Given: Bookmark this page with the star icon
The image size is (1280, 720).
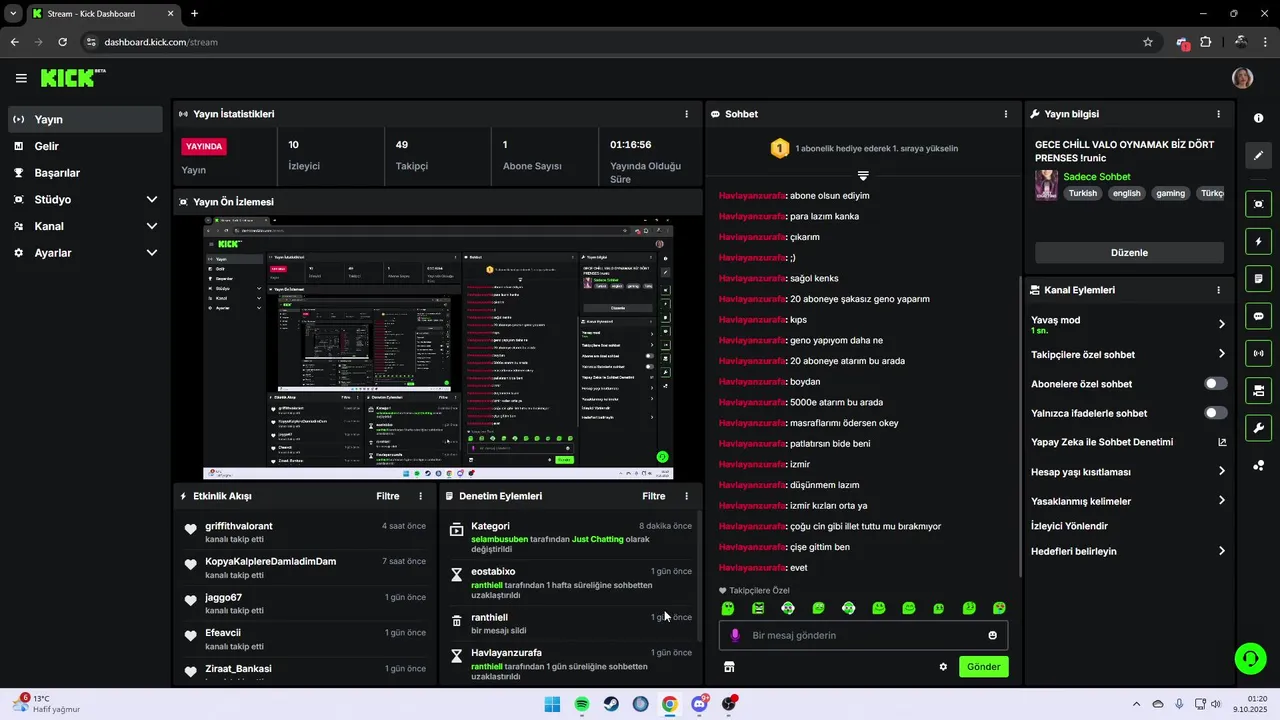Looking at the screenshot, I should [x=1148, y=42].
